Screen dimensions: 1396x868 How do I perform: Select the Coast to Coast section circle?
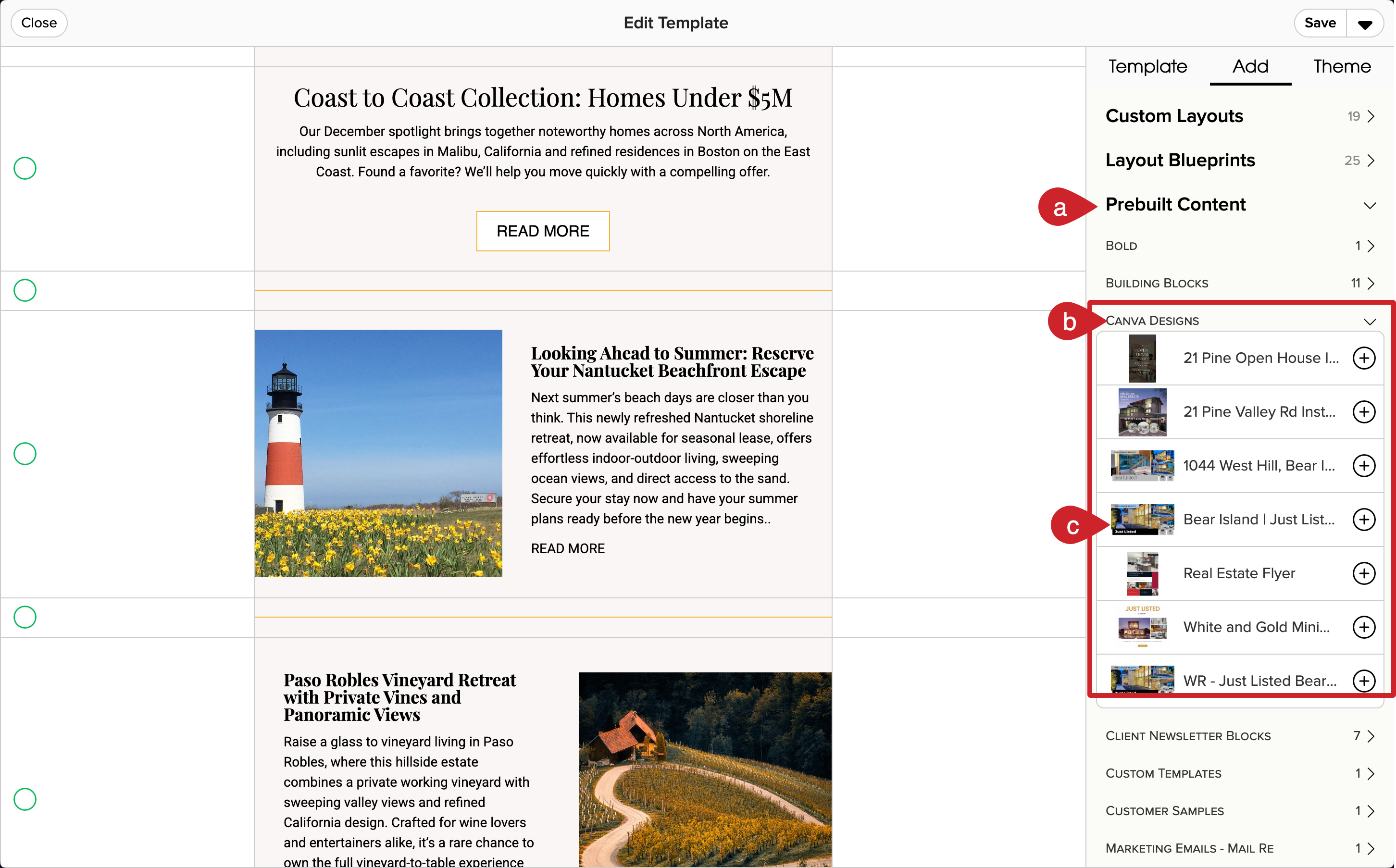coord(25,168)
